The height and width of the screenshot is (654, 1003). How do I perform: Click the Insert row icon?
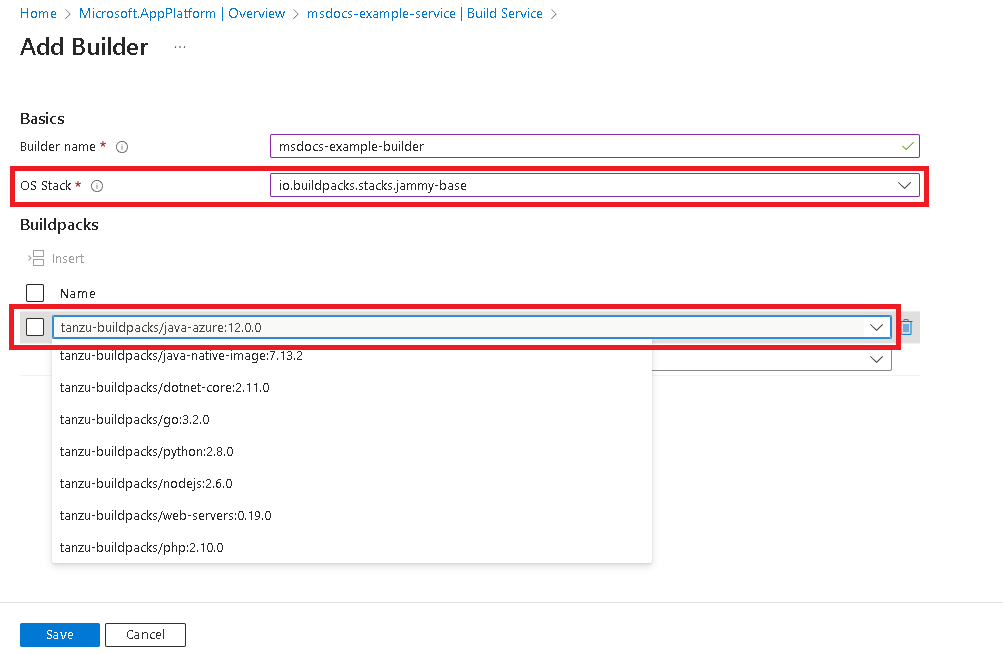(x=37, y=258)
